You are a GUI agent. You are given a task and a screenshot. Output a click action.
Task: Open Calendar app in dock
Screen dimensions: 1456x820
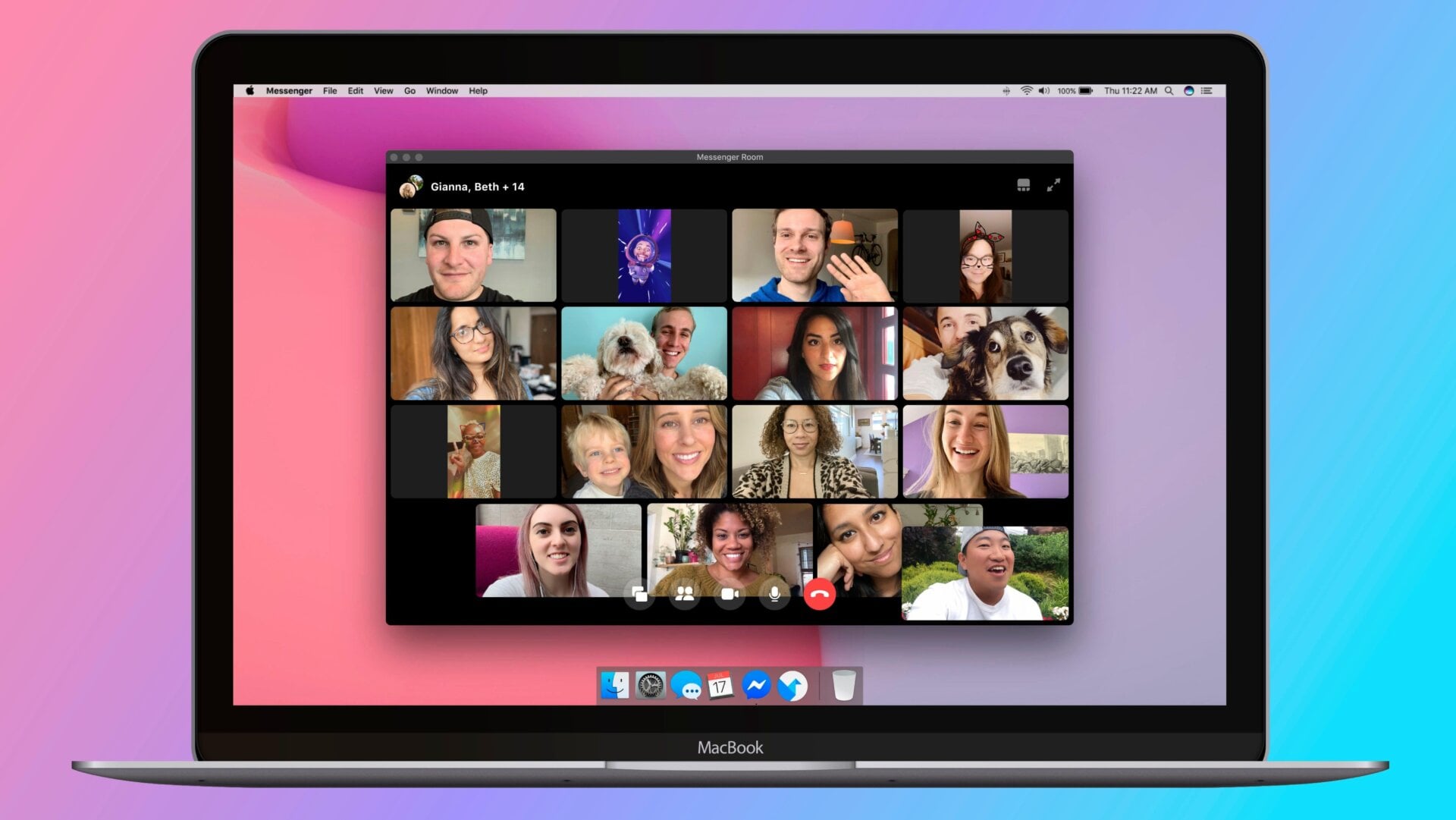(720, 686)
